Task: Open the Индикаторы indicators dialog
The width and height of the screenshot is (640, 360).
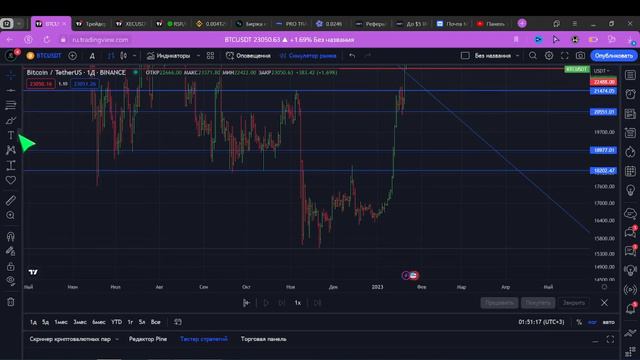Action: pyautogui.click(x=169, y=56)
